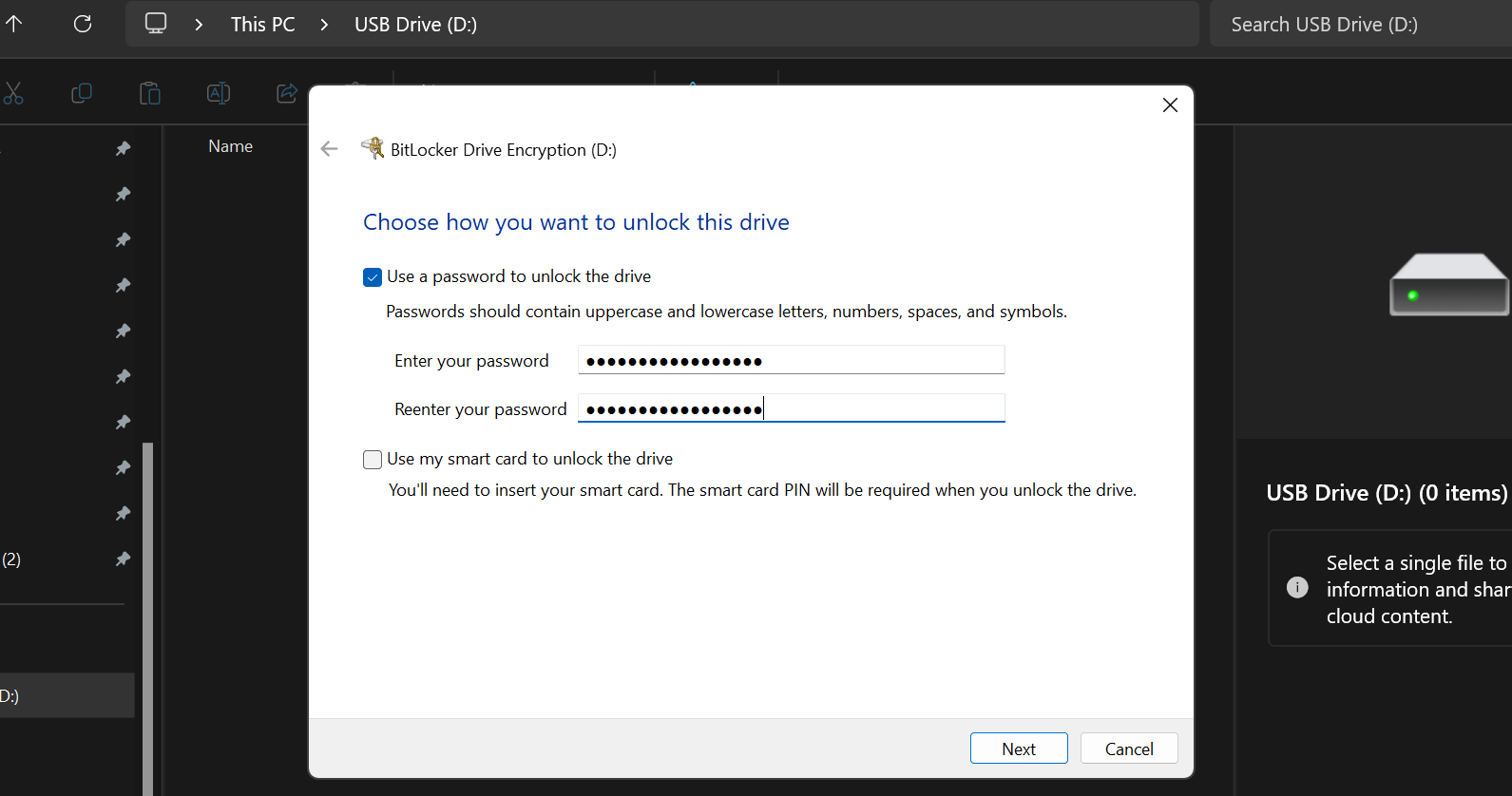
Task: Select This PC in the breadcrumb
Action: [x=262, y=25]
